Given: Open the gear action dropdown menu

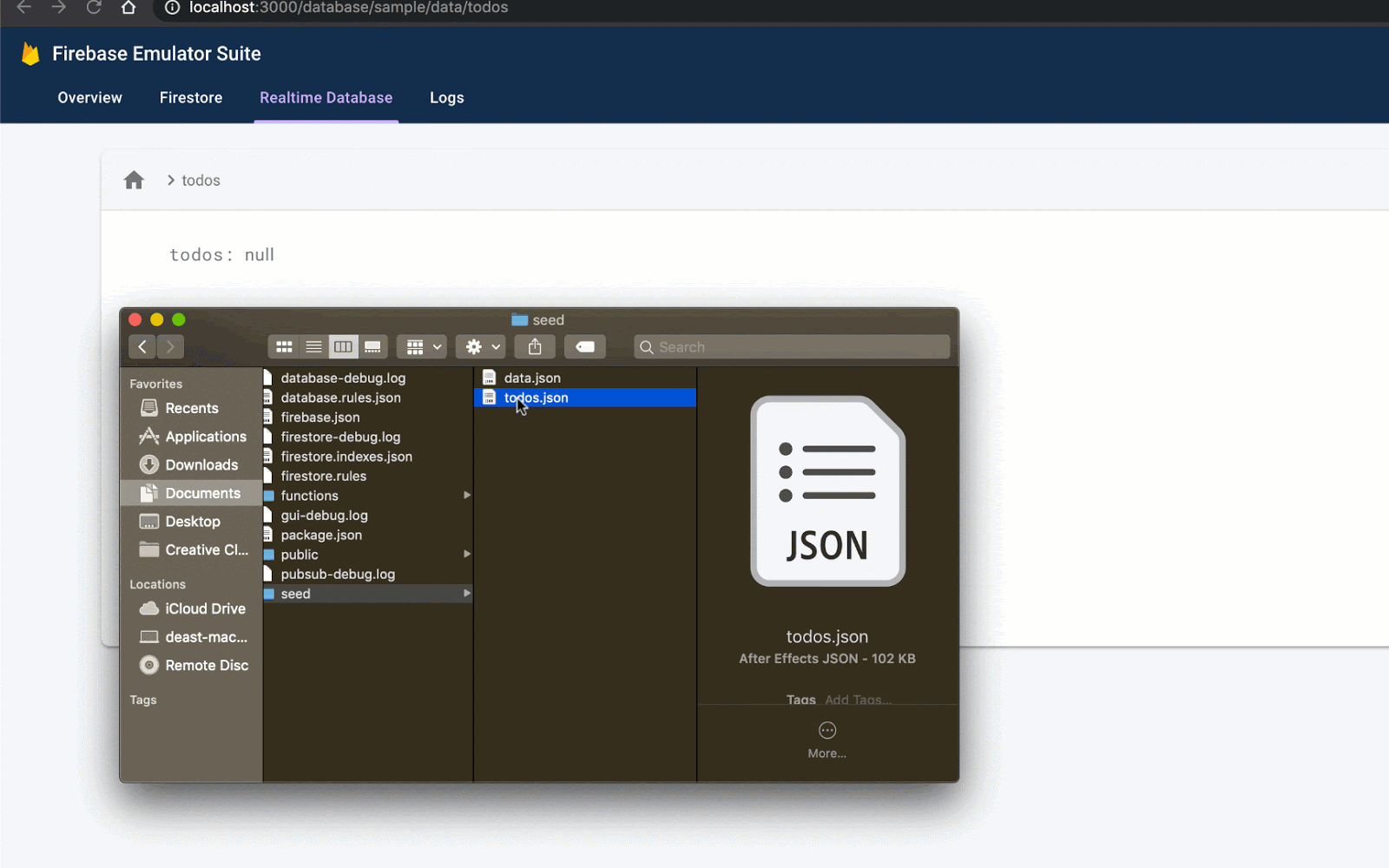Looking at the screenshot, I should tap(484, 347).
